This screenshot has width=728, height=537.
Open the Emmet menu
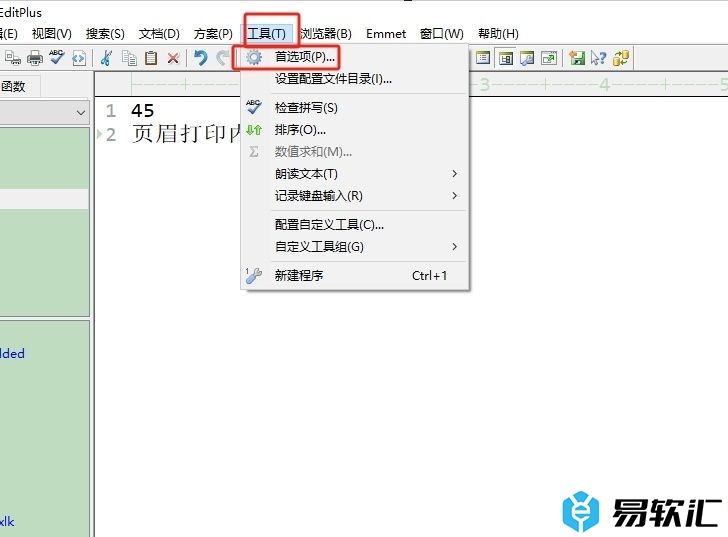click(x=386, y=33)
